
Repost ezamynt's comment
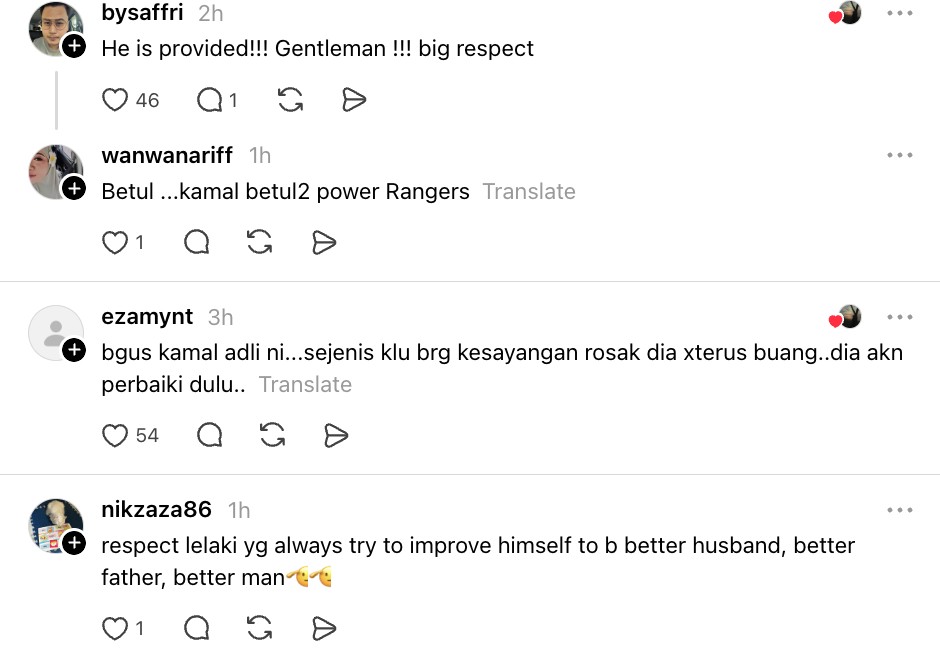point(272,436)
